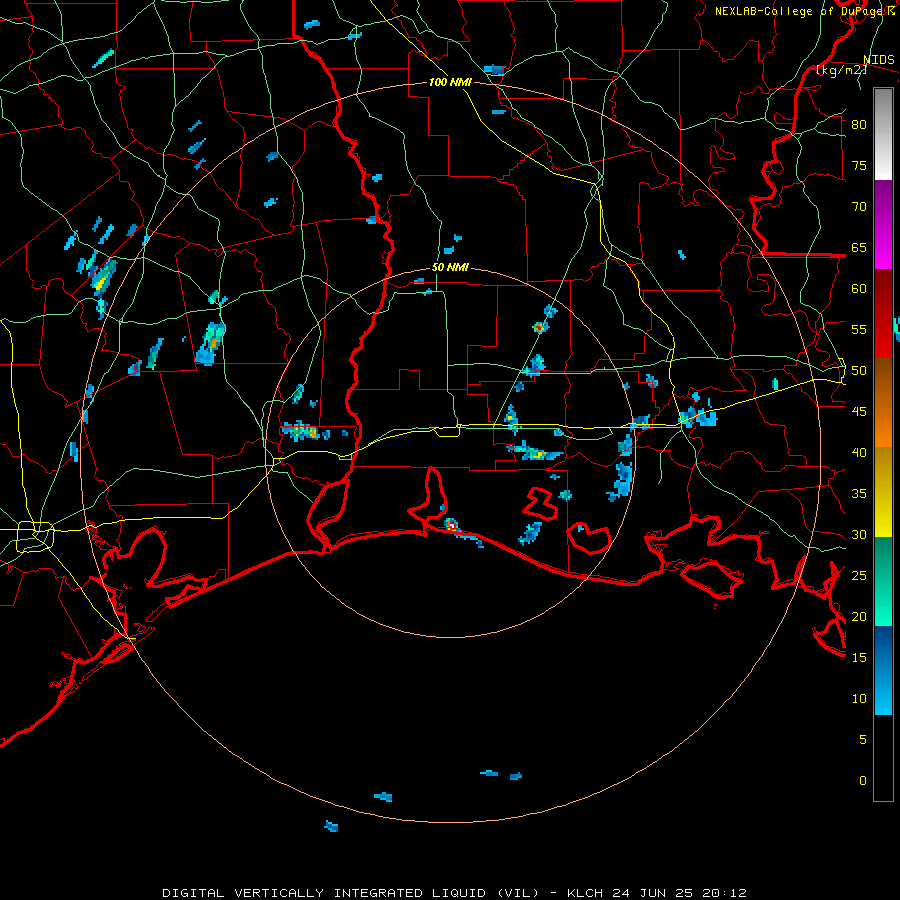Viewport: 900px width, 900px height.
Task: Click the NIDS label above the scale
Action: click(x=878, y=60)
